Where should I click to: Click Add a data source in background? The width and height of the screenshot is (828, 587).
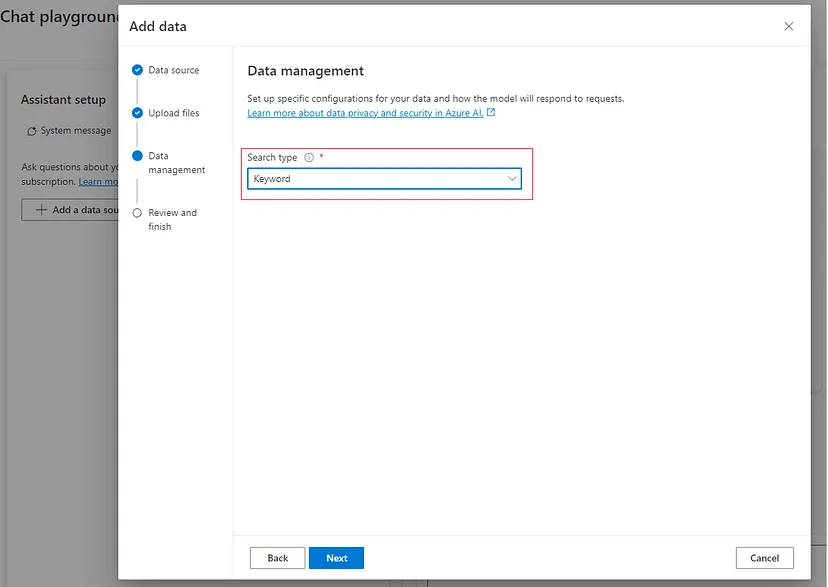(70, 210)
